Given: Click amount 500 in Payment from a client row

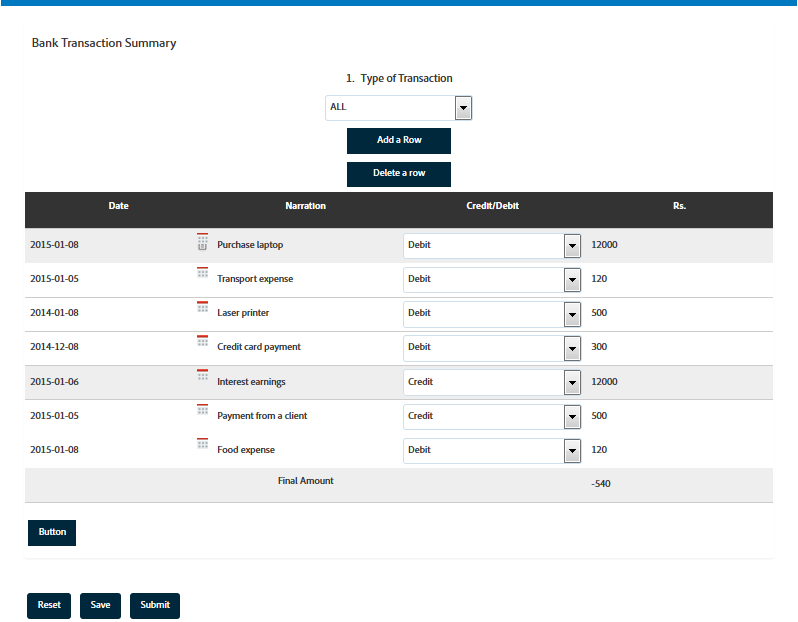Looking at the screenshot, I should point(599,416).
